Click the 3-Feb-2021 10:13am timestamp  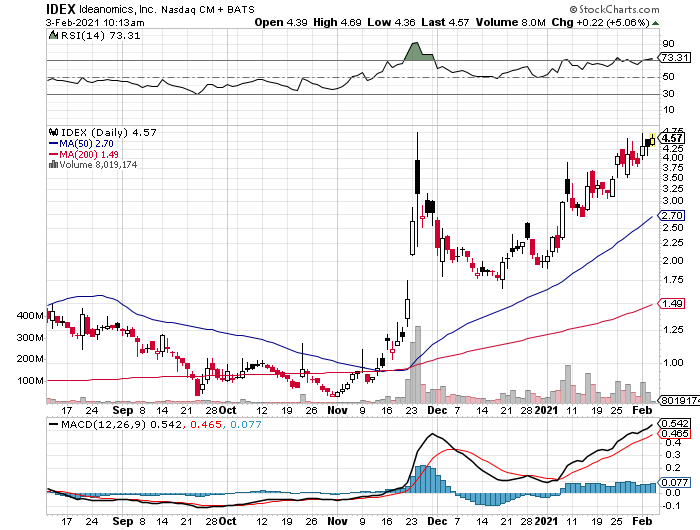[95, 22]
